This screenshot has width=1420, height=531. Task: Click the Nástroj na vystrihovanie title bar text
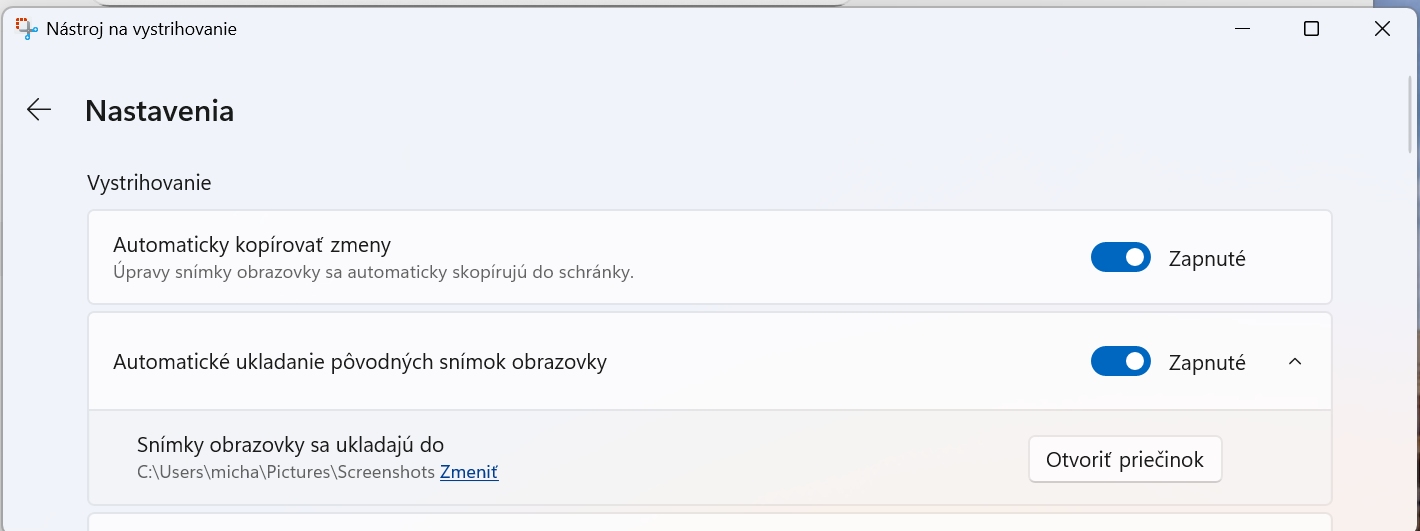[x=141, y=29]
